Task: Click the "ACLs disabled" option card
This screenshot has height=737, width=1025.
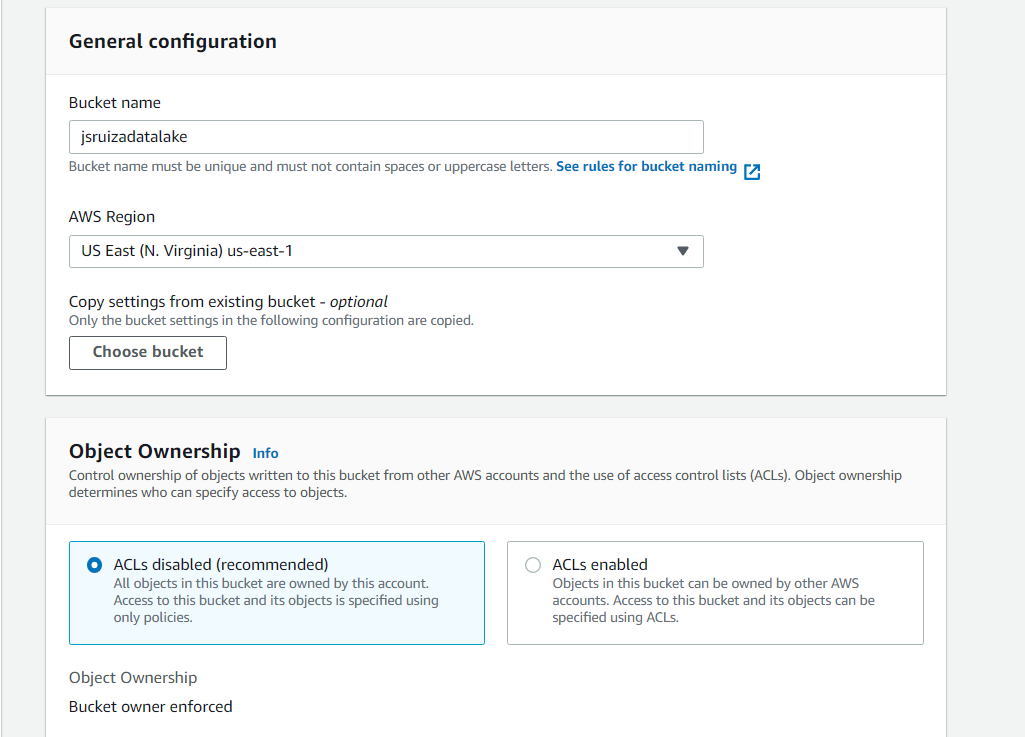Action: click(276, 590)
